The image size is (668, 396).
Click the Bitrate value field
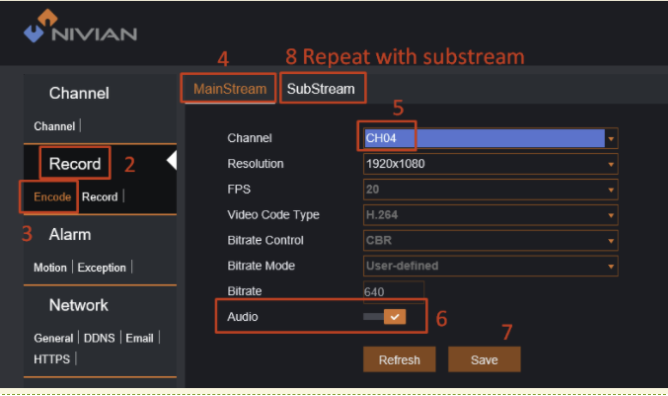click(x=394, y=292)
